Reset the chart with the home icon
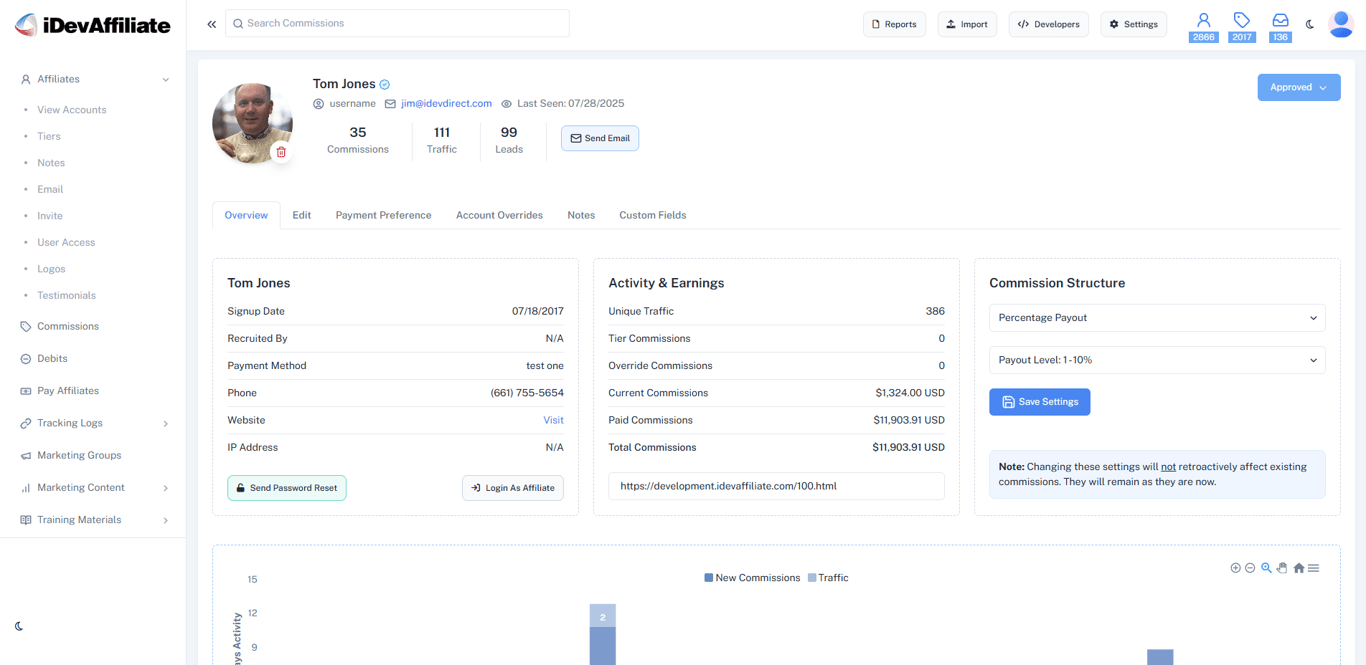The height and width of the screenshot is (665, 1366). pyautogui.click(x=1299, y=568)
